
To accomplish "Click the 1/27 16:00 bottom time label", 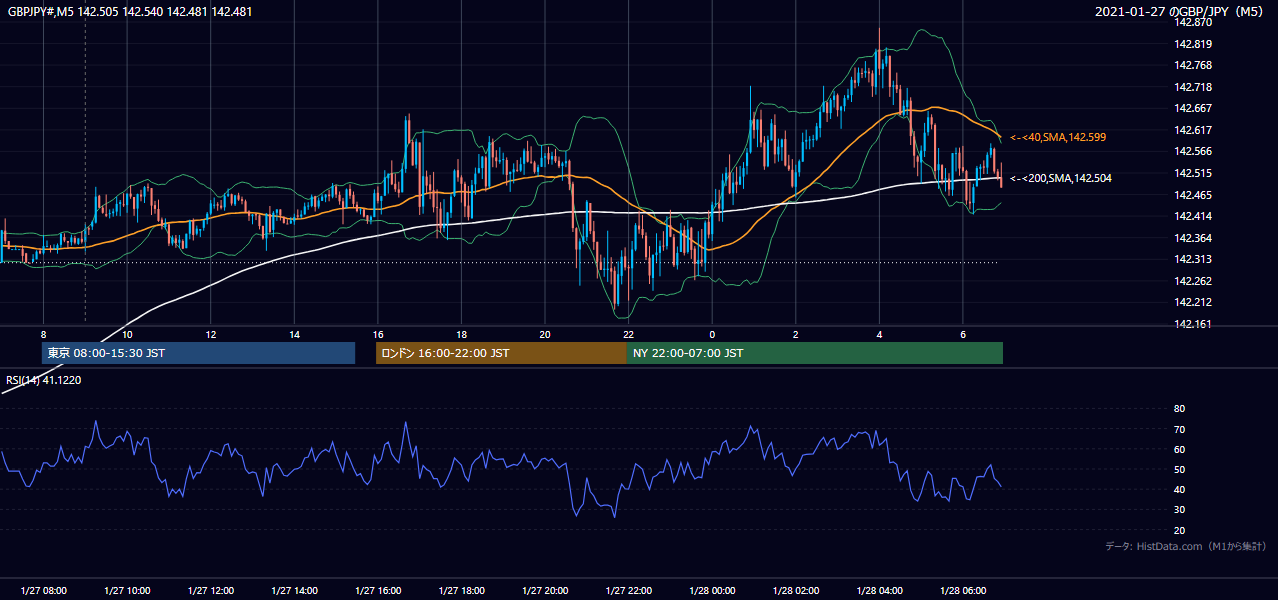I will (378, 590).
